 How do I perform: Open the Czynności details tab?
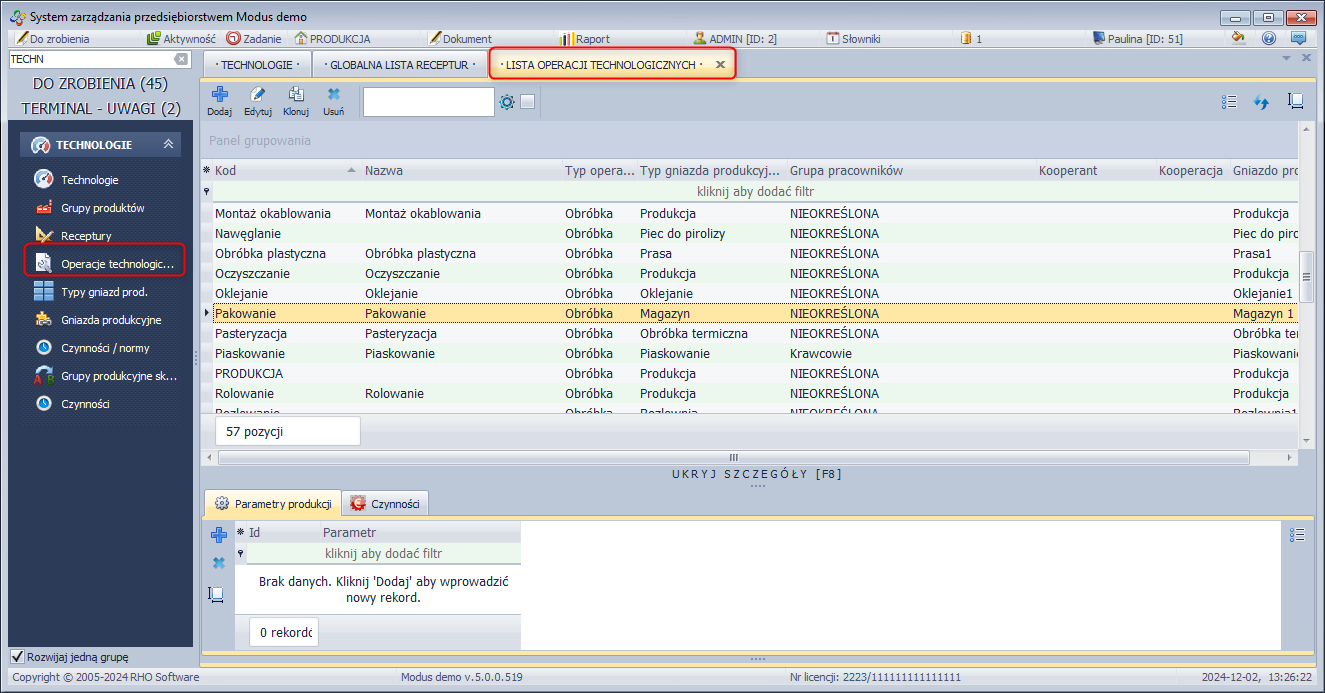[385, 504]
